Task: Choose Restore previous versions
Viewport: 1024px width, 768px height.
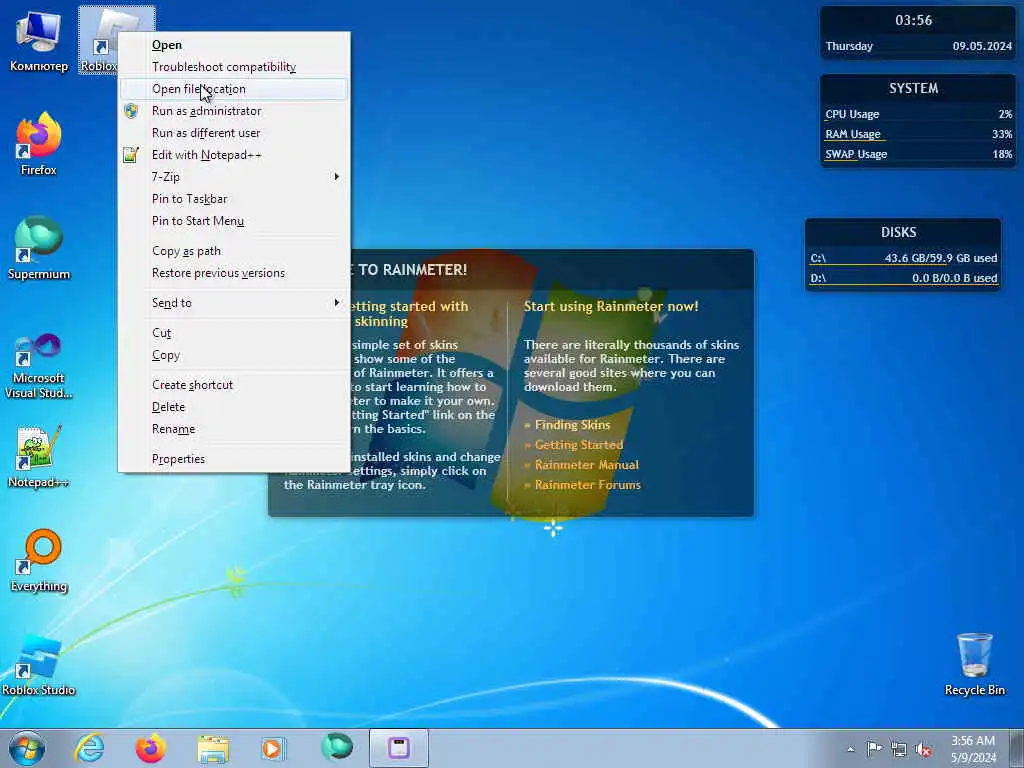Action: tap(234, 273)
